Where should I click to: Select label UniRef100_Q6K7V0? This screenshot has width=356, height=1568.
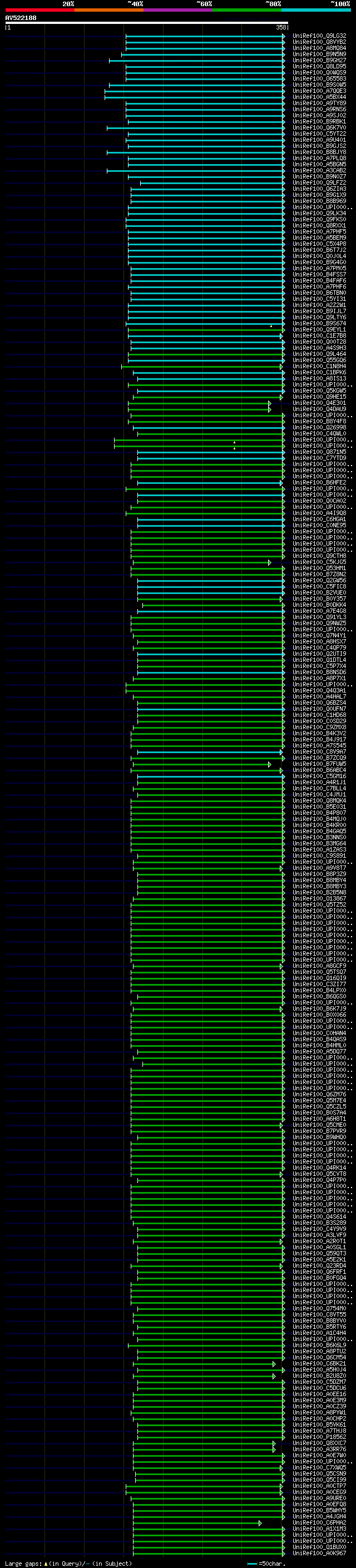[319, 128]
